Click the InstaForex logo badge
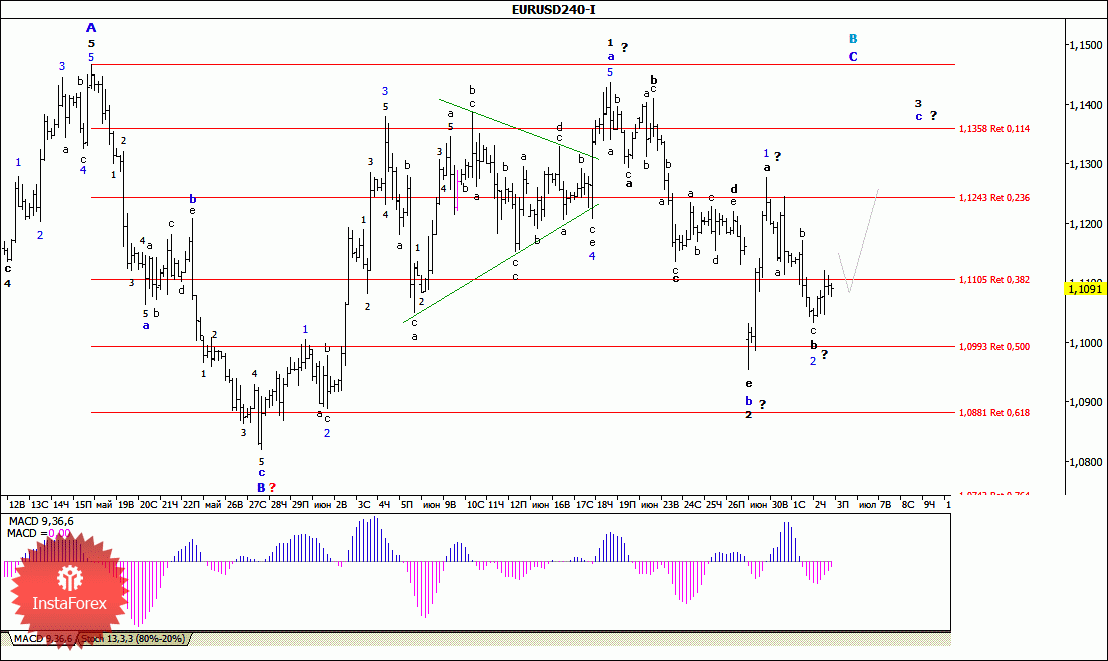 (70, 590)
